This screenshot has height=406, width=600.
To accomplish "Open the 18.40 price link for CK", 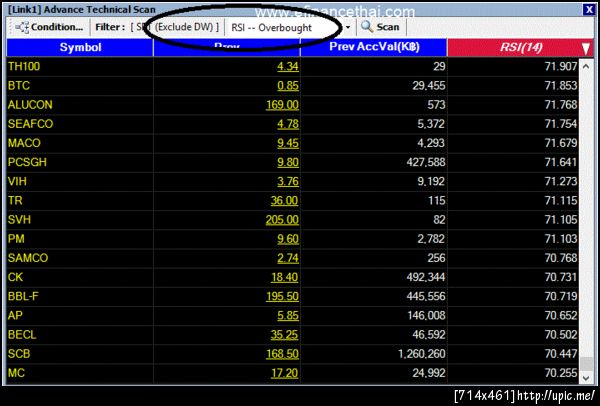I will [284, 277].
